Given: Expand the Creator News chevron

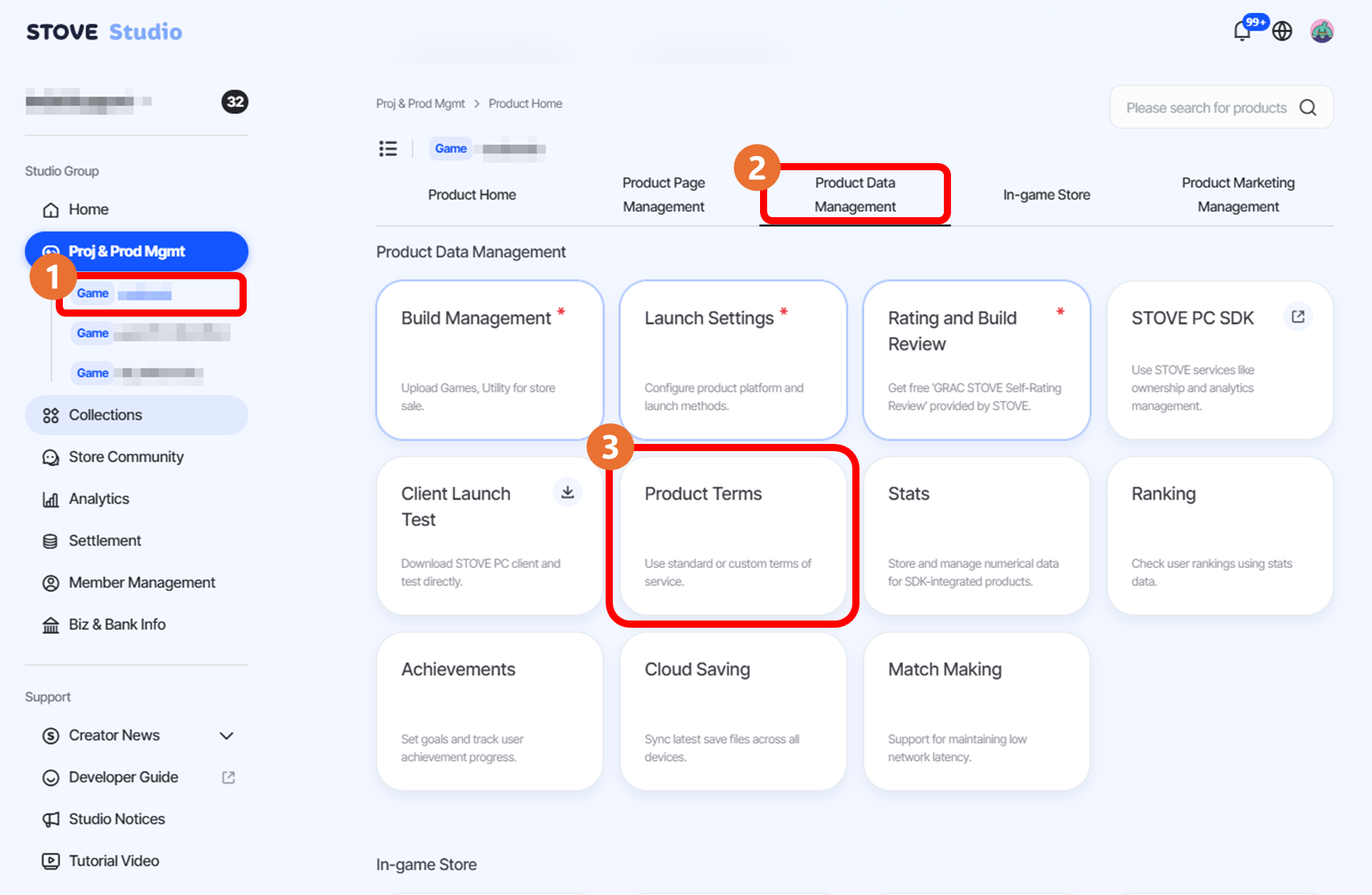Looking at the screenshot, I should pos(227,736).
